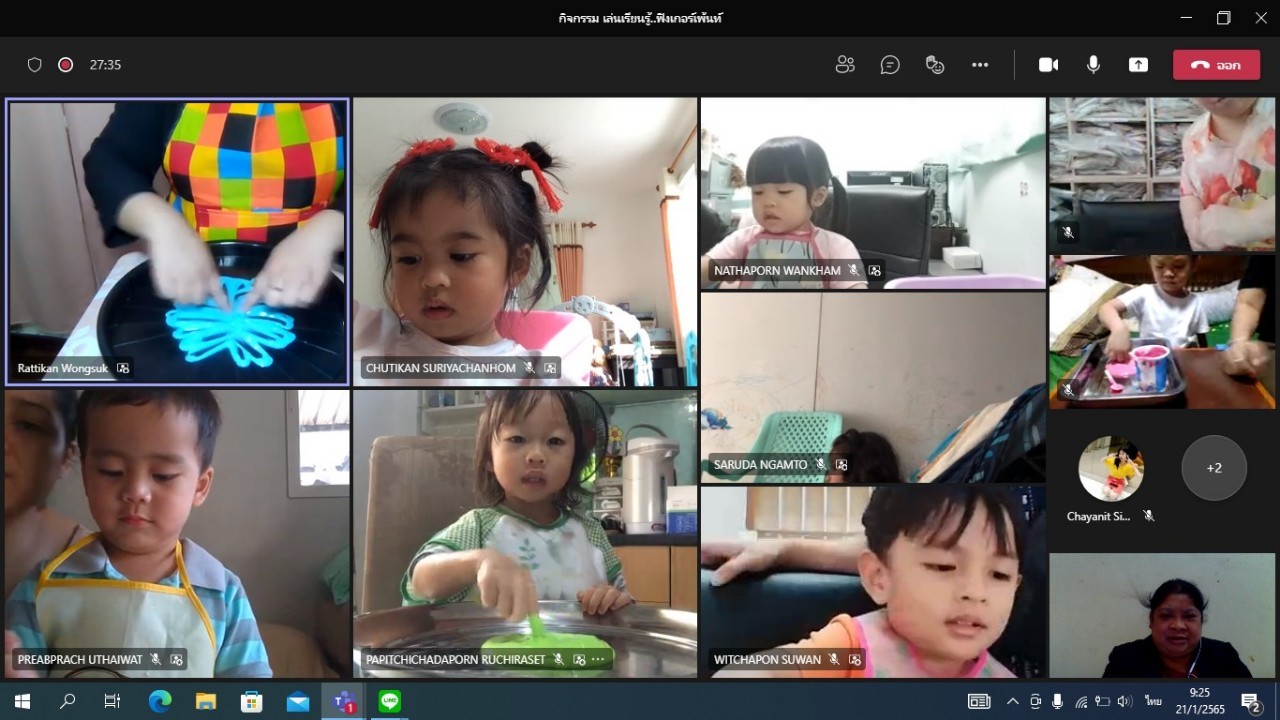Show hidden system tray icons
Viewport: 1280px width, 720px height.
tap(1012, 702)
